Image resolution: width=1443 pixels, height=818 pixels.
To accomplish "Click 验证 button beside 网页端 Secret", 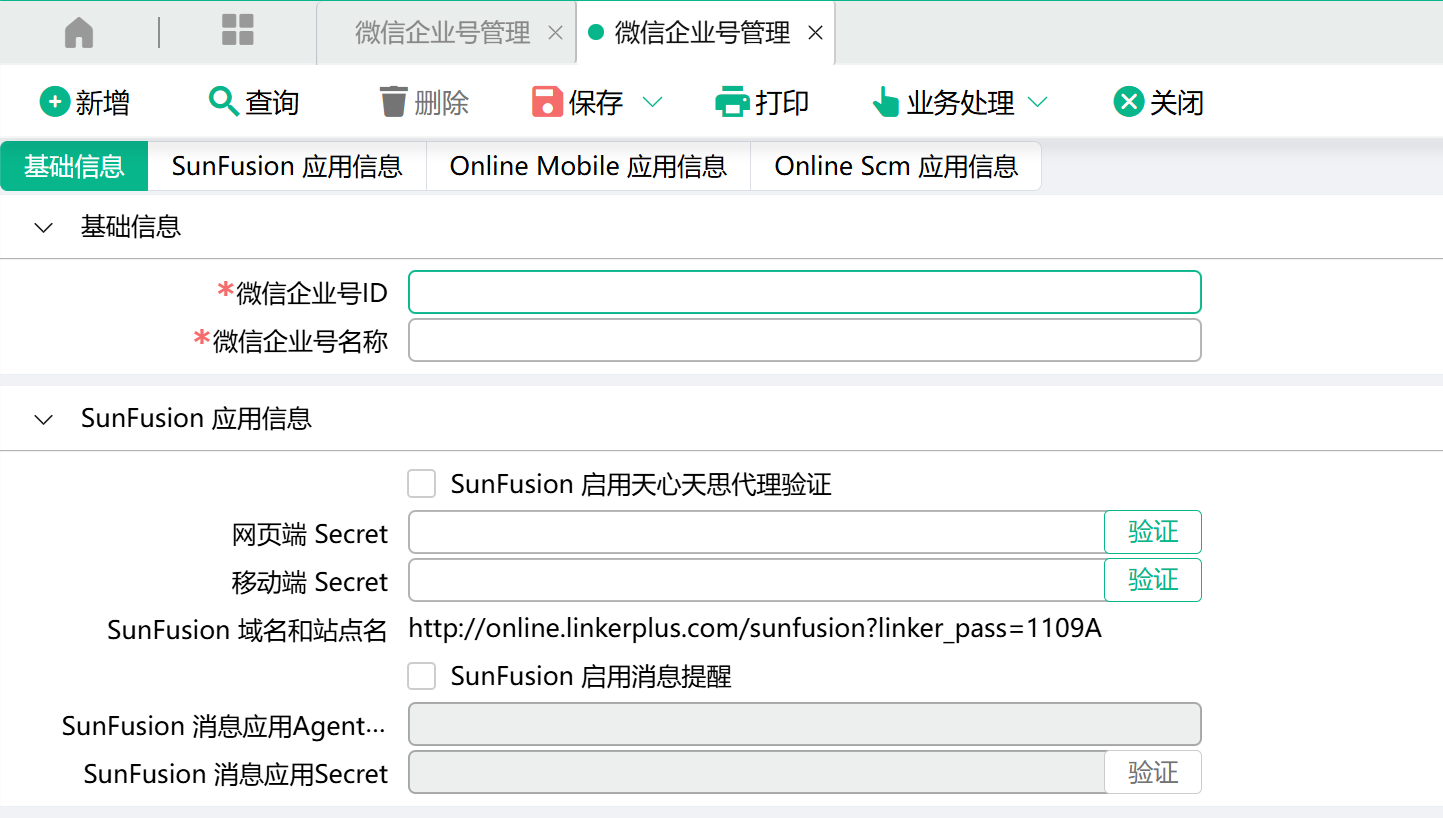I will point(1152,532).
